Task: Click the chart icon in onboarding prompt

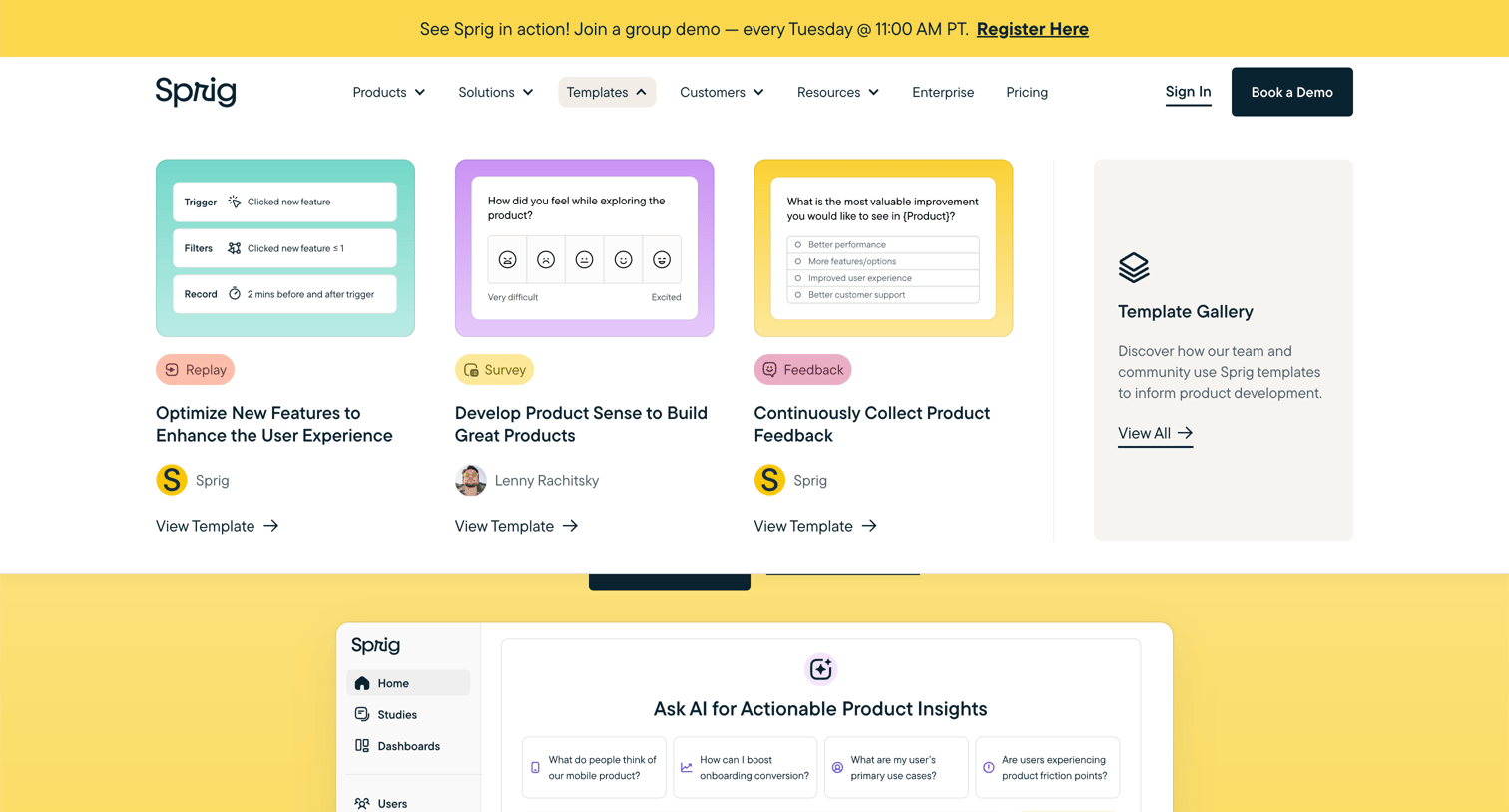Action: pyautogui.click(x=687, y=768)
